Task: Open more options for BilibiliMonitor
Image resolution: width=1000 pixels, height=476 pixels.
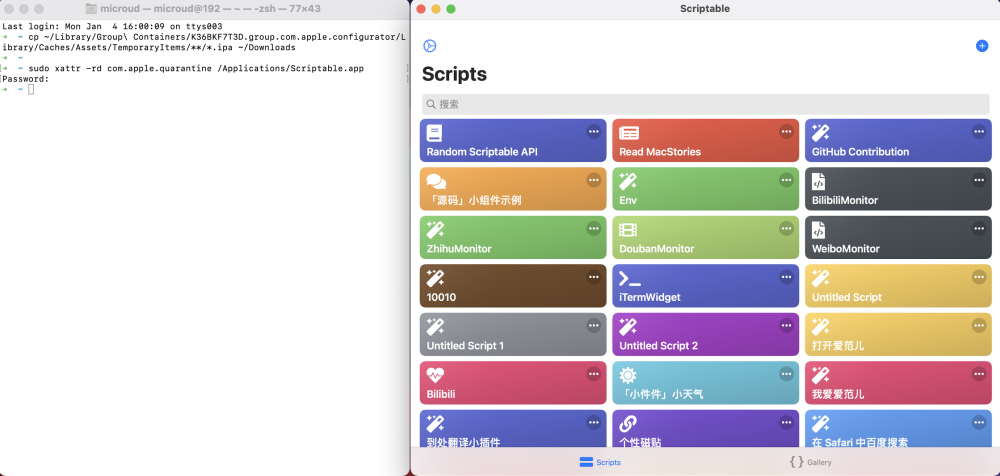Action: point(979,180)
